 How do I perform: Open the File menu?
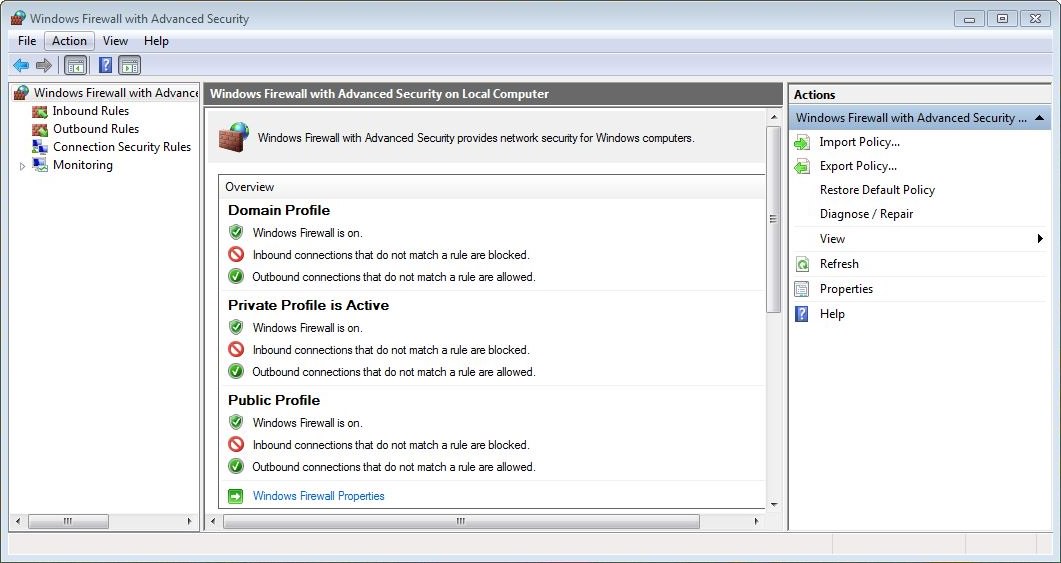tap(27, 41)
